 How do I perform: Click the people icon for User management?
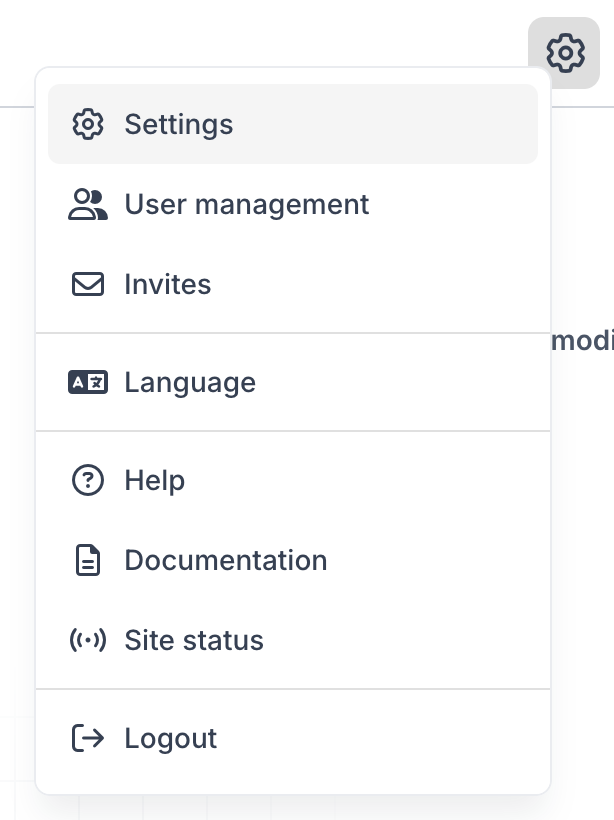pyautogui.click(x=88, y=204)
